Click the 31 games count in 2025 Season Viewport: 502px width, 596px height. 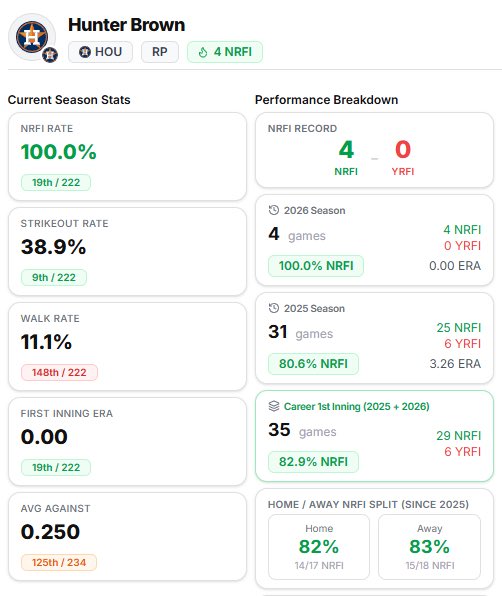pyautogui.click(x=301, y=332)
